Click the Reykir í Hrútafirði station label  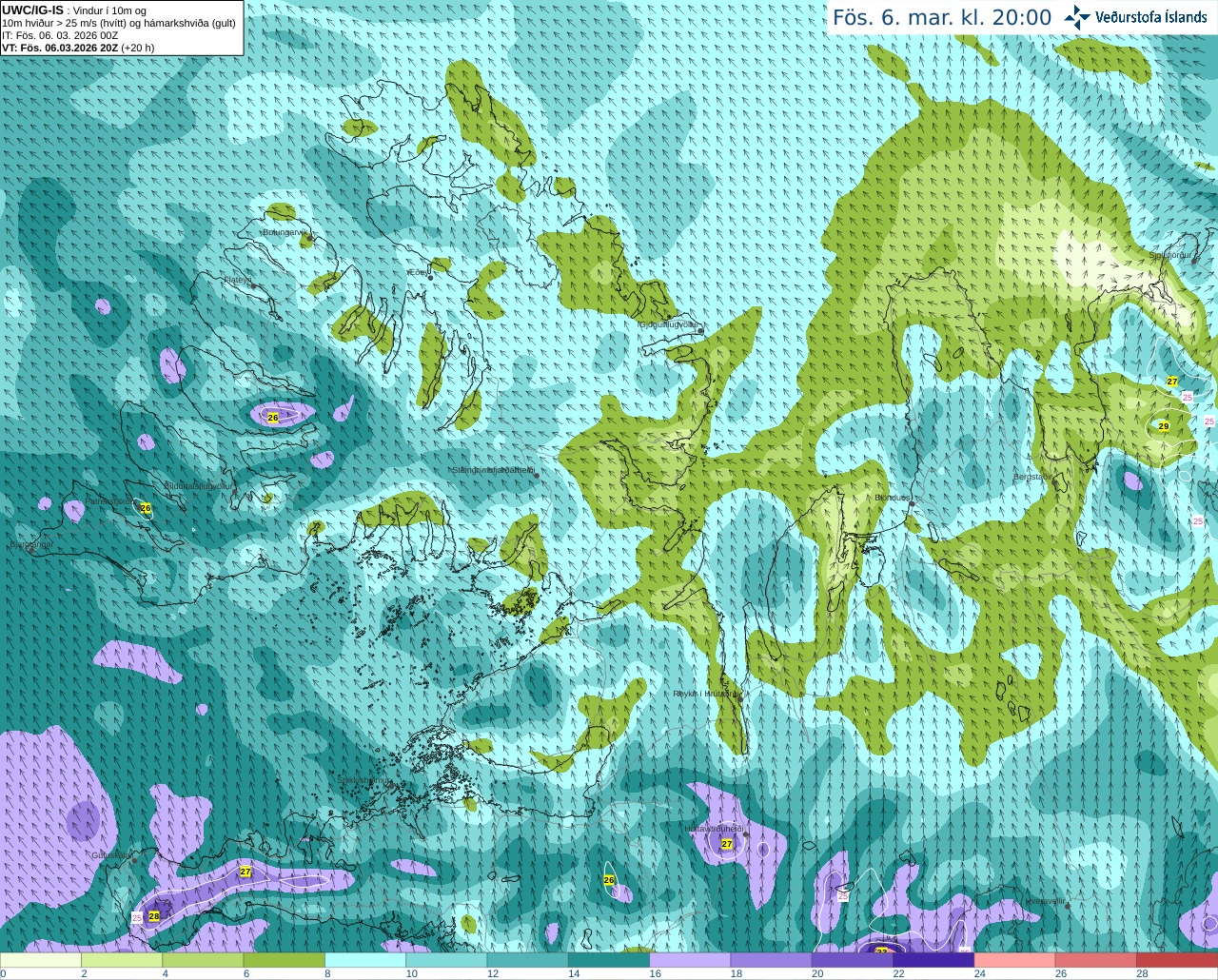coord(705,694)
